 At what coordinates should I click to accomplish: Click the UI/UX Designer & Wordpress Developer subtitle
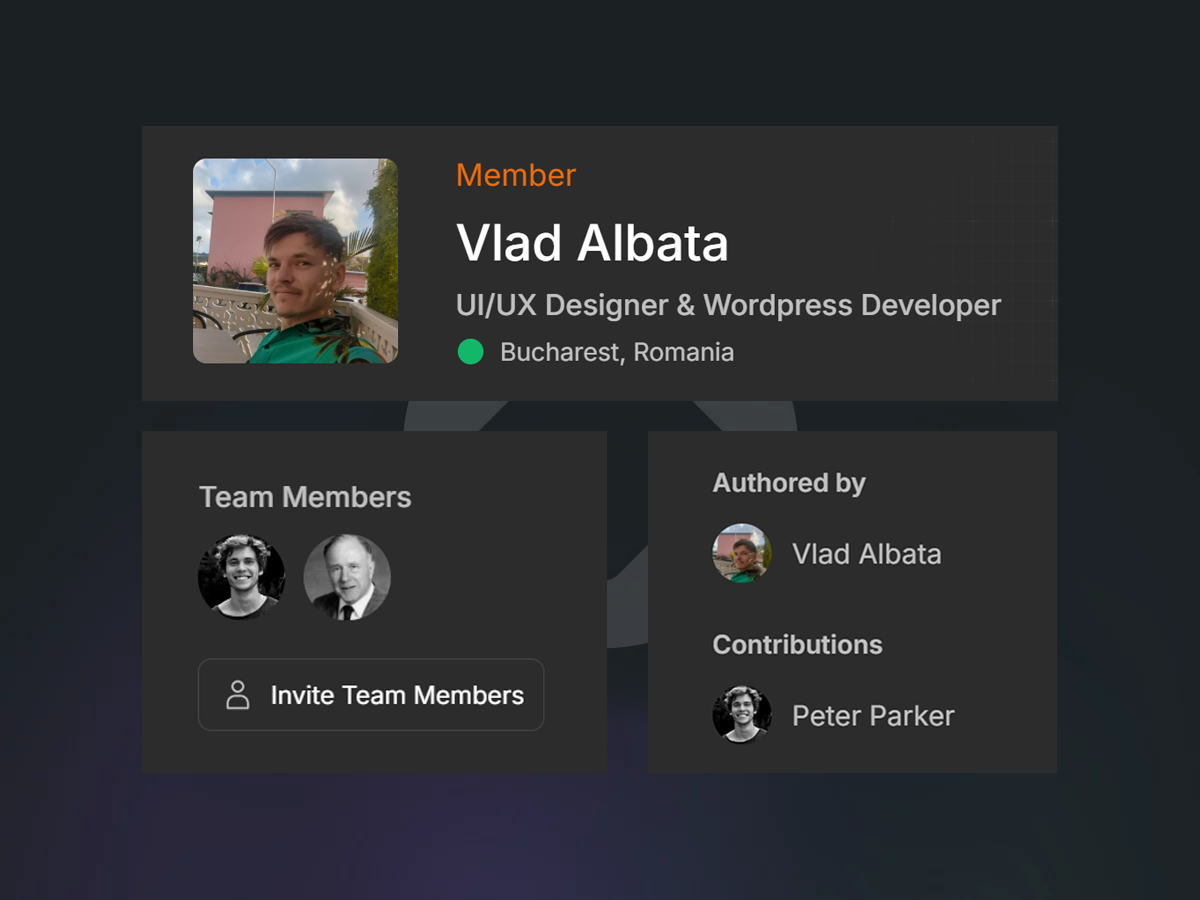(x=728, y=305)
